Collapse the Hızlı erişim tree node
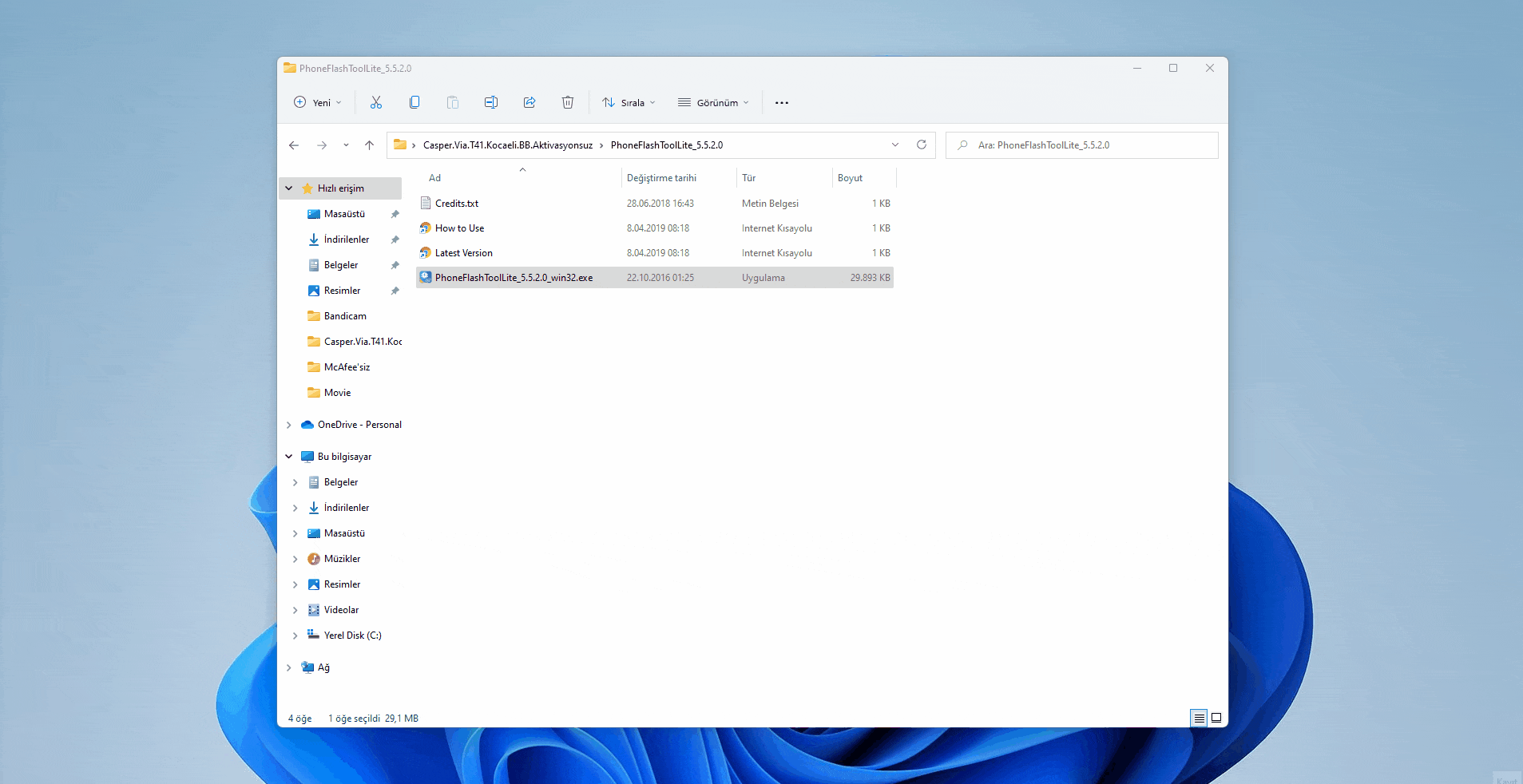This screenshot has width=1523, height=784. [289, 188]
